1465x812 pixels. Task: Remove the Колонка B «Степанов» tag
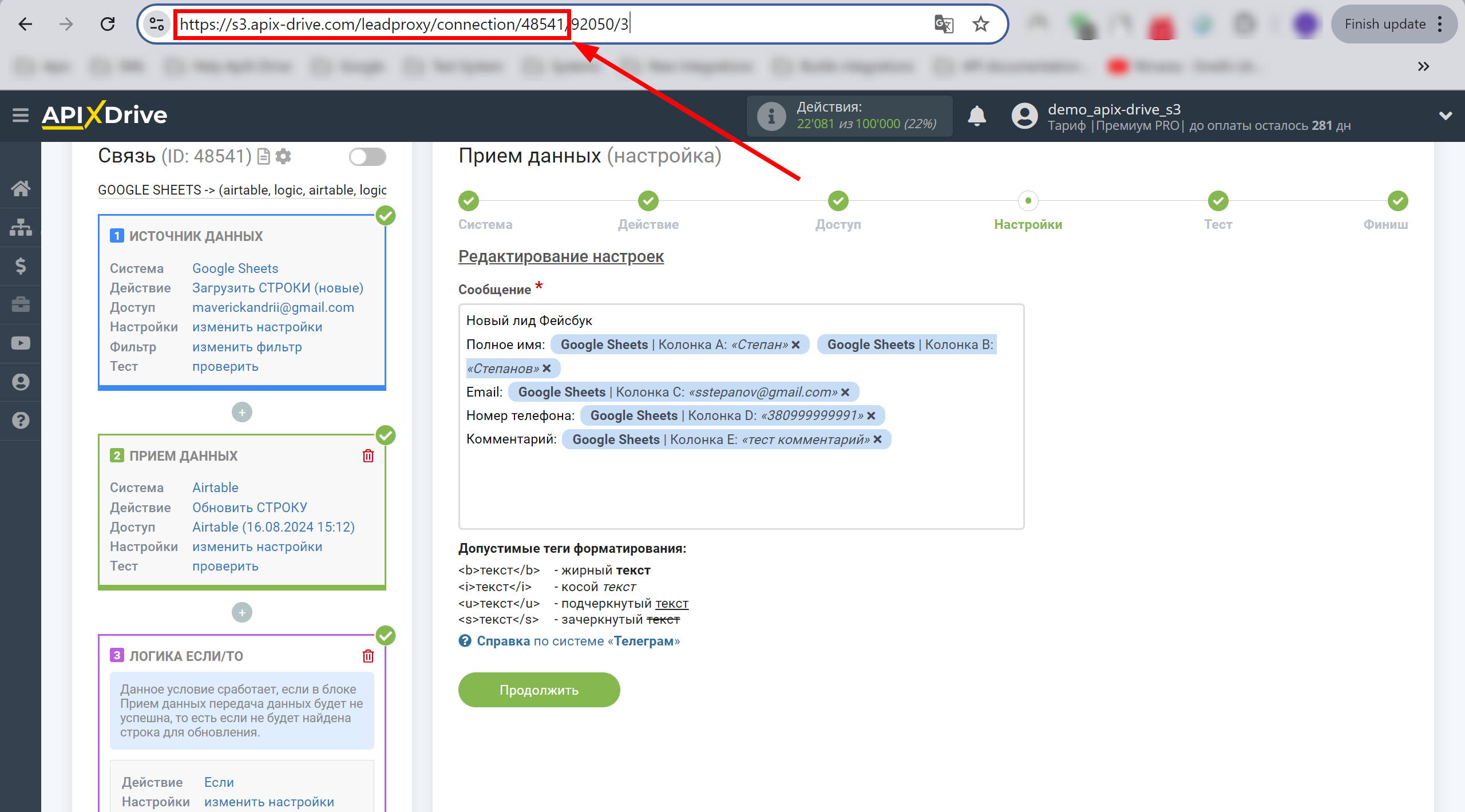click(547, 369)
